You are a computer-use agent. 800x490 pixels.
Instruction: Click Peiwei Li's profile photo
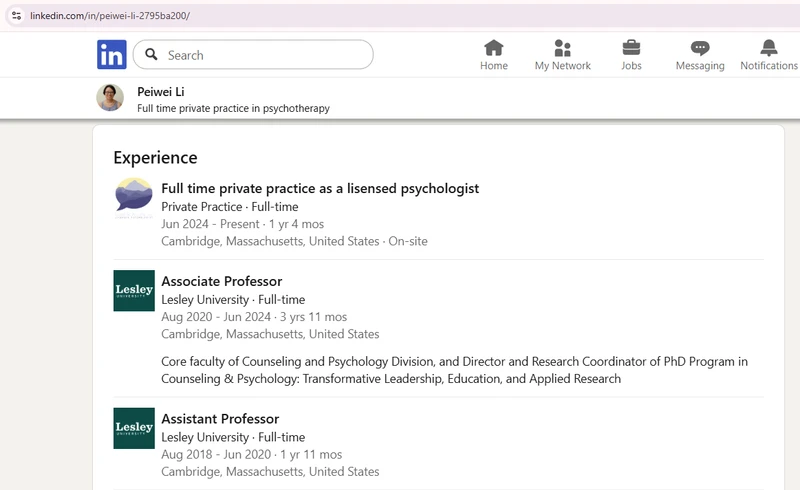click(x=110, y=97)
